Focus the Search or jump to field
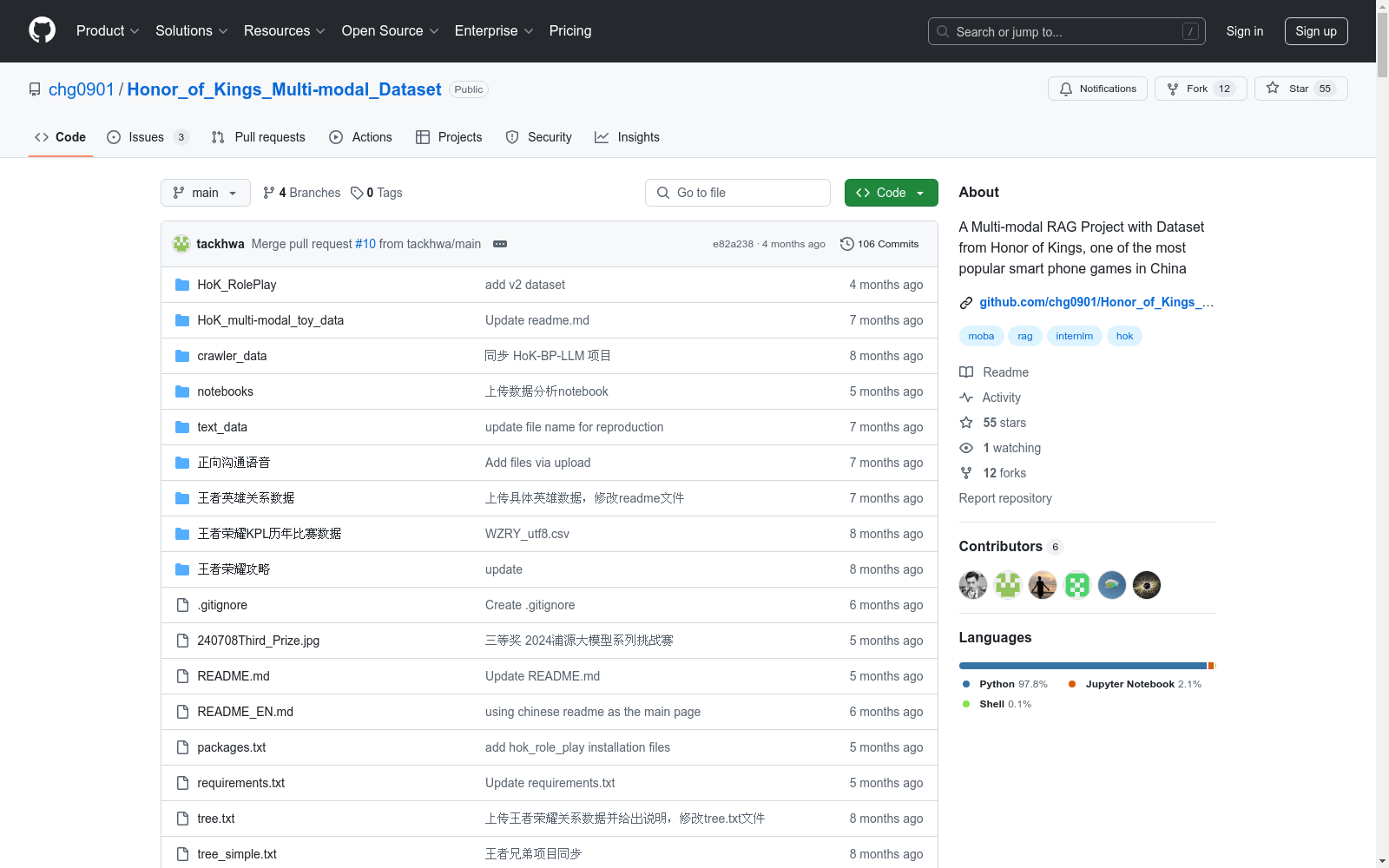Image resolution: width=1389 pixels, height=868 pixels. click(1067, 31)
